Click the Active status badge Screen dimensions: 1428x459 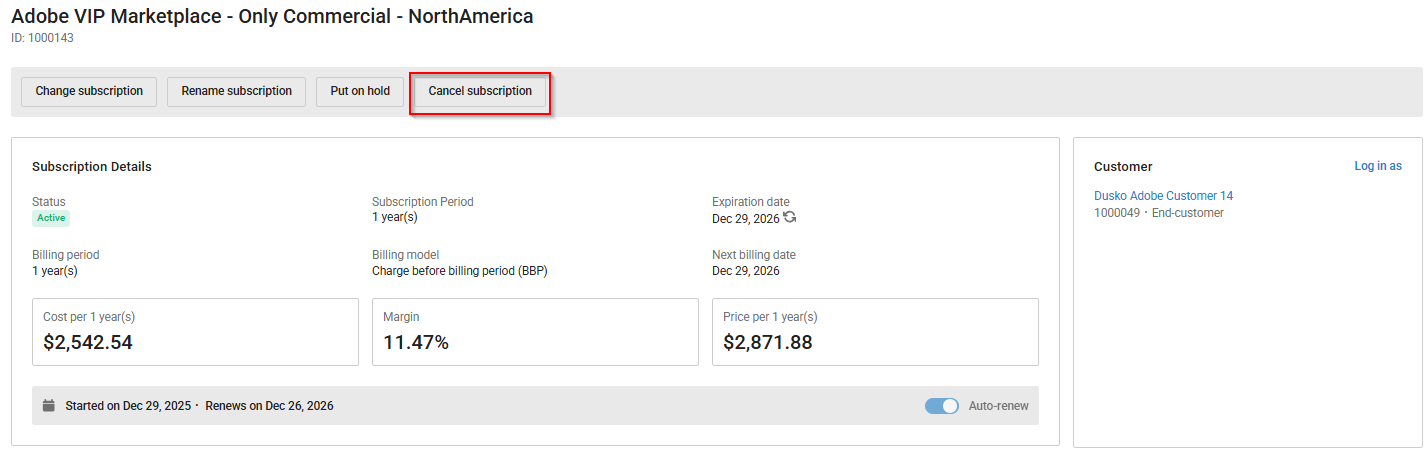pyautogui.click(x=51, y=218)
